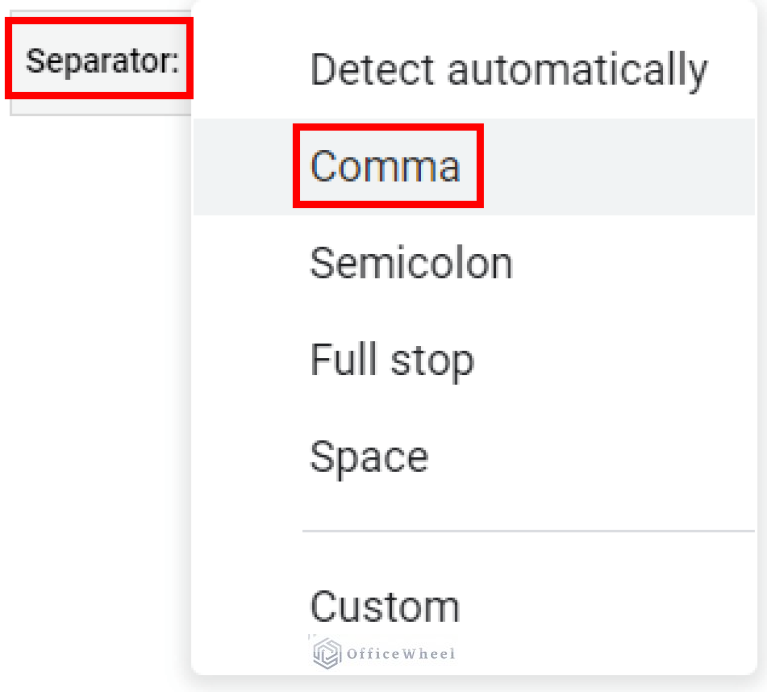Choose Comma as the separator
The image size is (767, 692).
pos(386,166)
